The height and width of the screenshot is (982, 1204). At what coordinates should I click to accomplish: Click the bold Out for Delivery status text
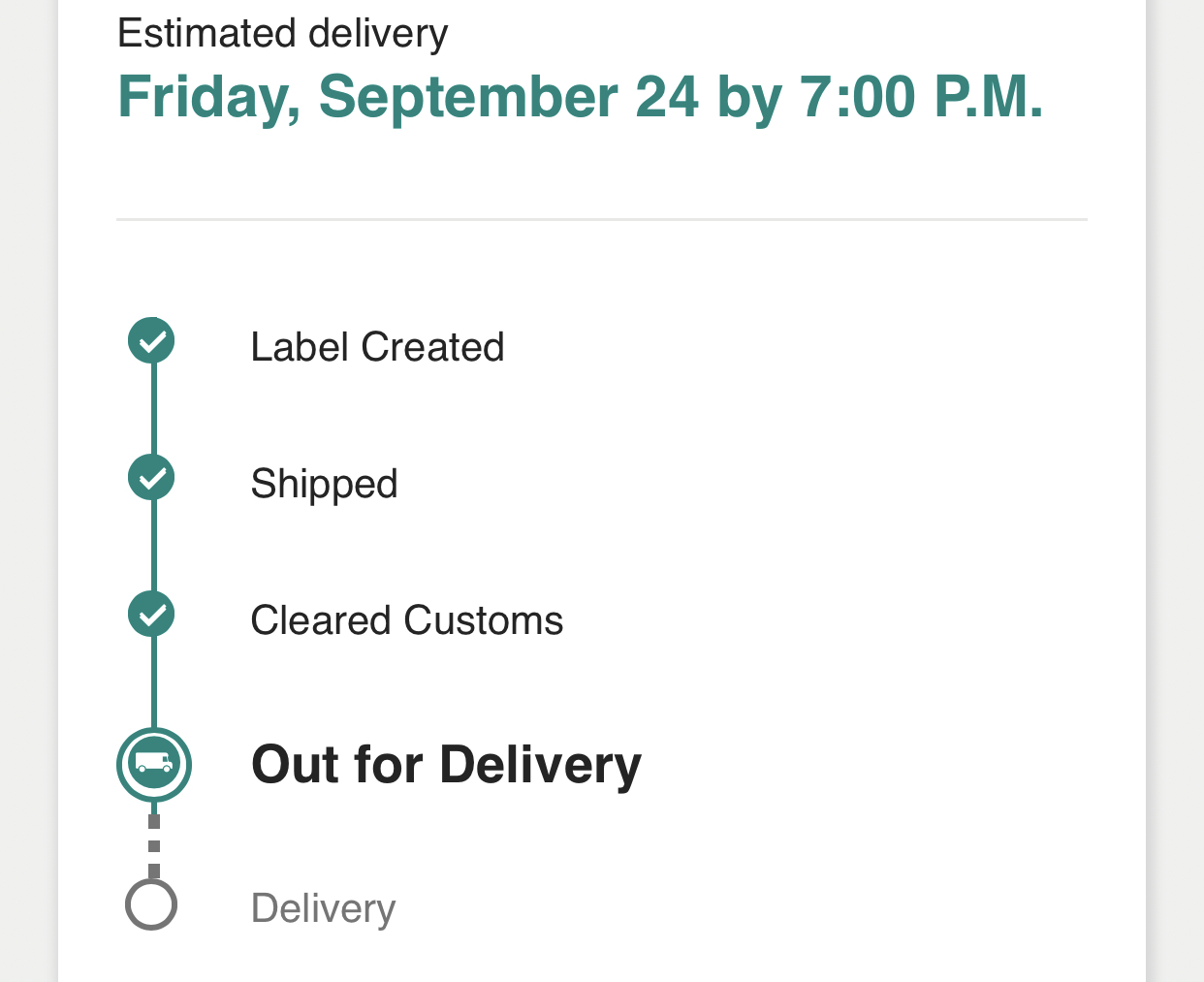pos(446,764)
